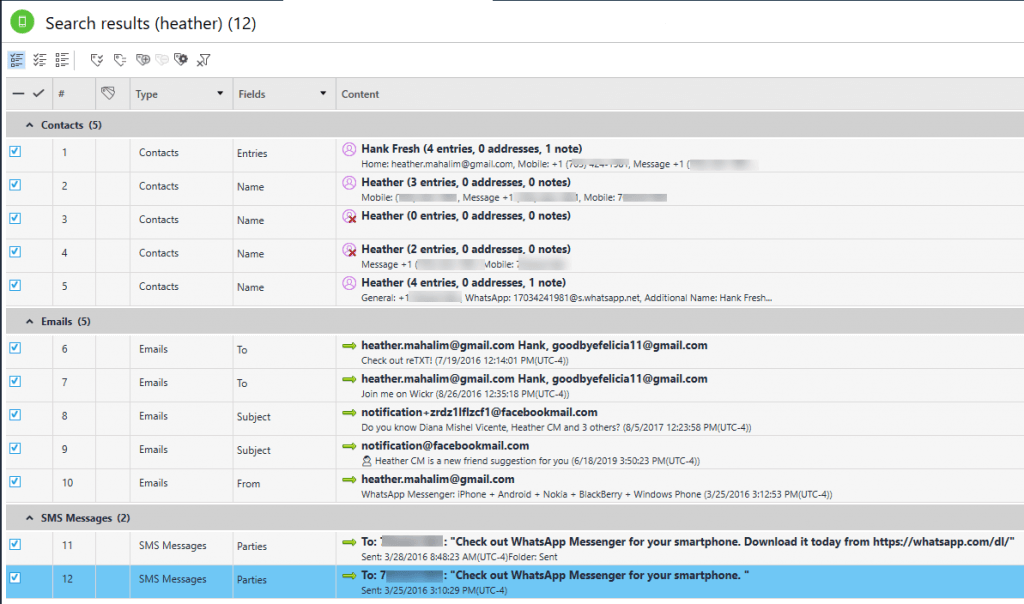
Task: Uncheck the checkbox for email row 8
Action: pyautogui.click(x=15, y=415)
